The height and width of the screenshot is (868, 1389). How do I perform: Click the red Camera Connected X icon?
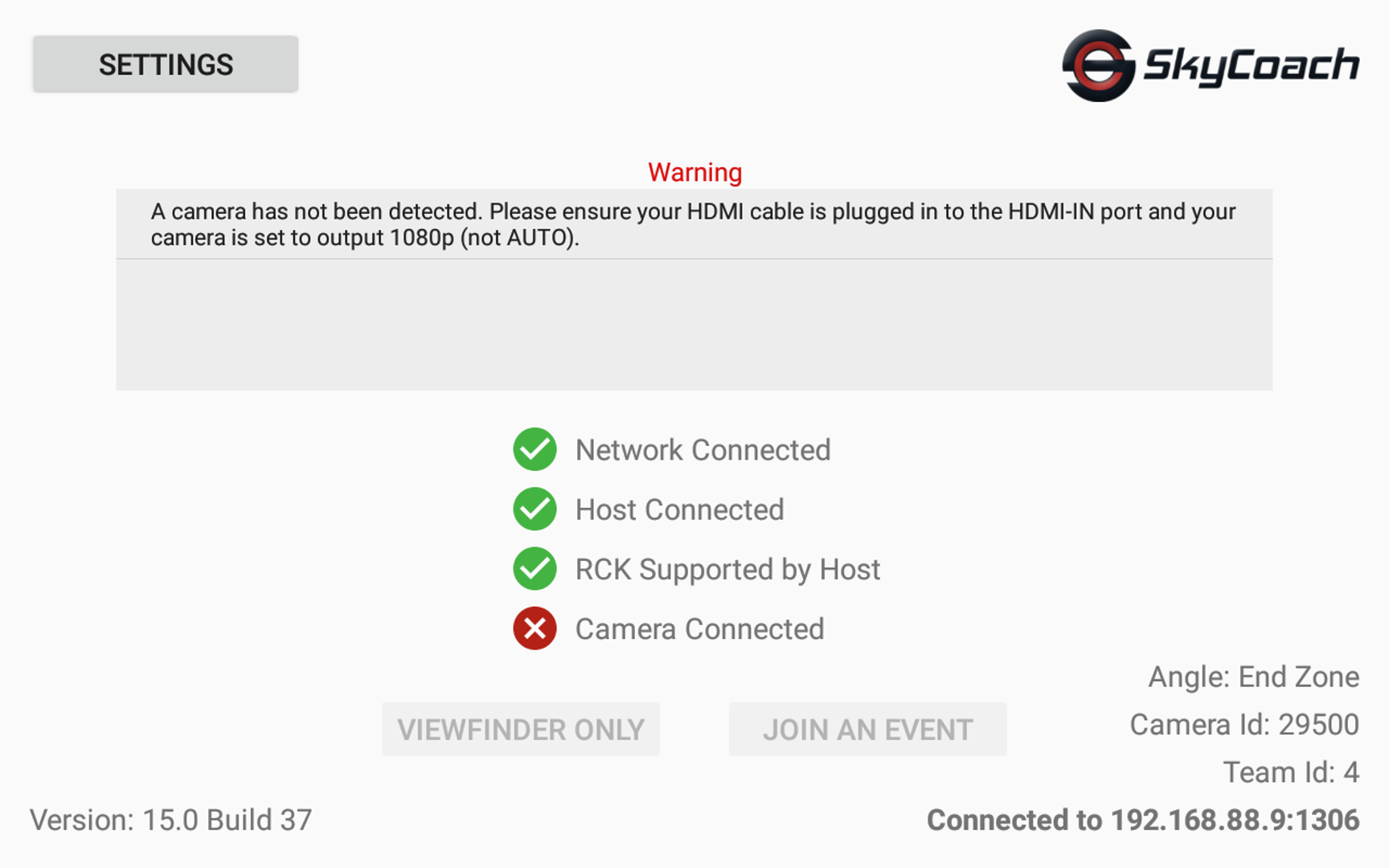pos(535,628)
